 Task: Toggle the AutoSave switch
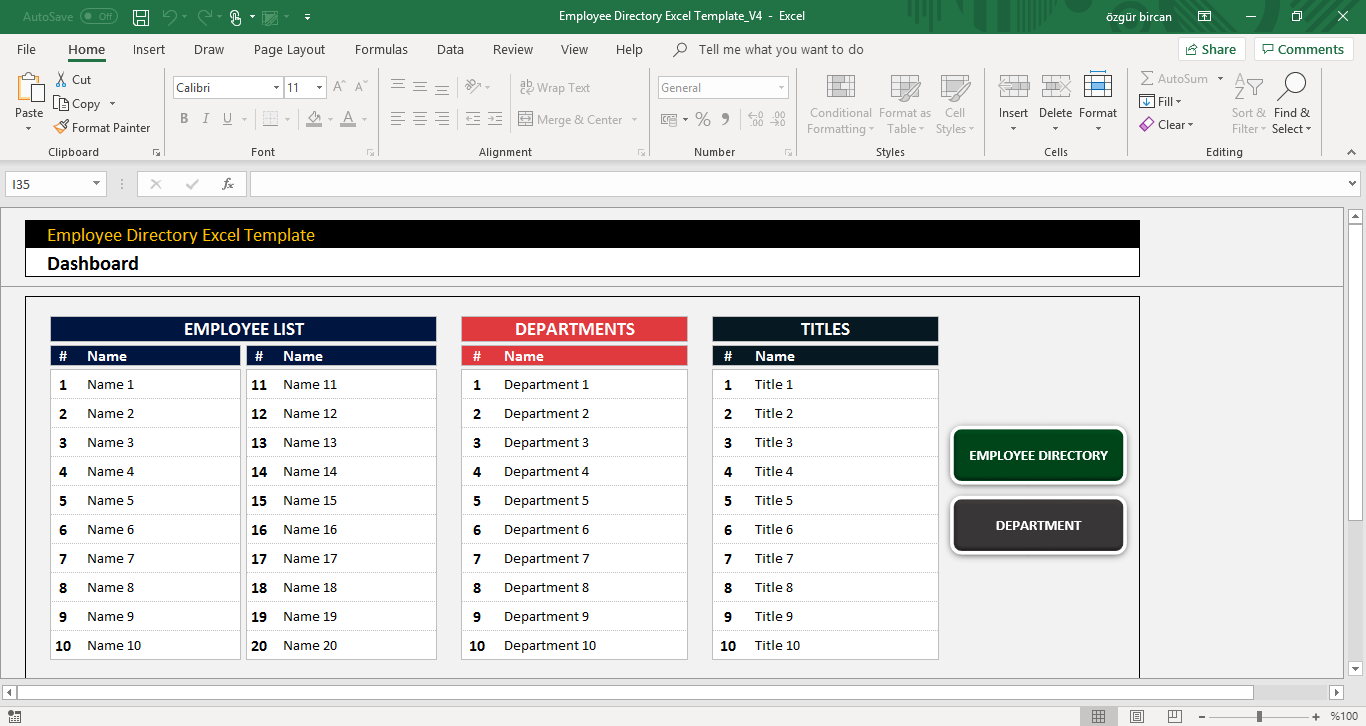coord(99,17)
